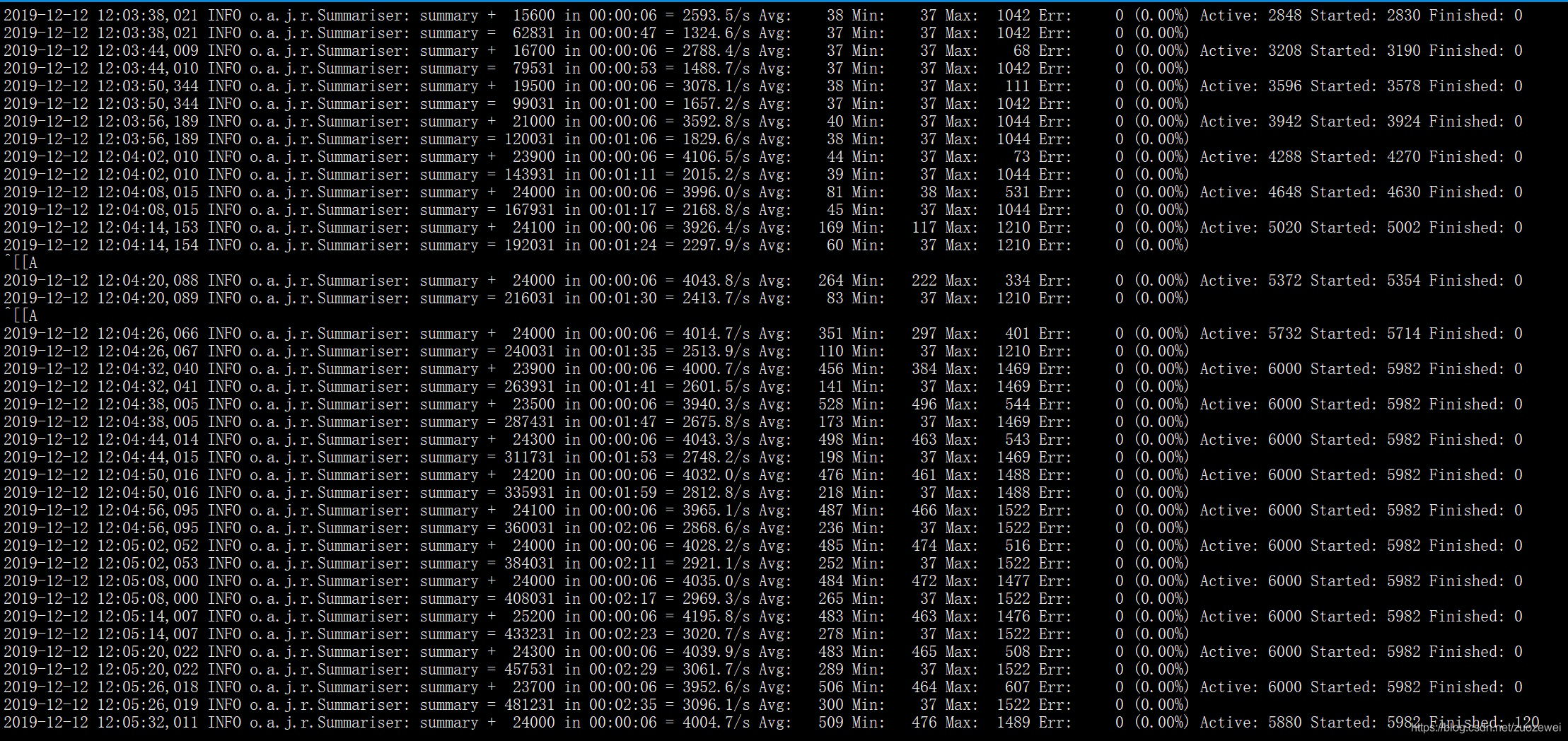Select cumulative total 240031
Image resolution: width=1568 pixels, height=741 pixels.
[x=529, y=351]
